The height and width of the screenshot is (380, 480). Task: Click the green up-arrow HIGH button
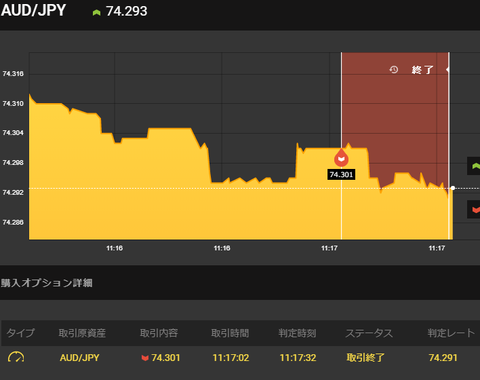tap(475, 166)
